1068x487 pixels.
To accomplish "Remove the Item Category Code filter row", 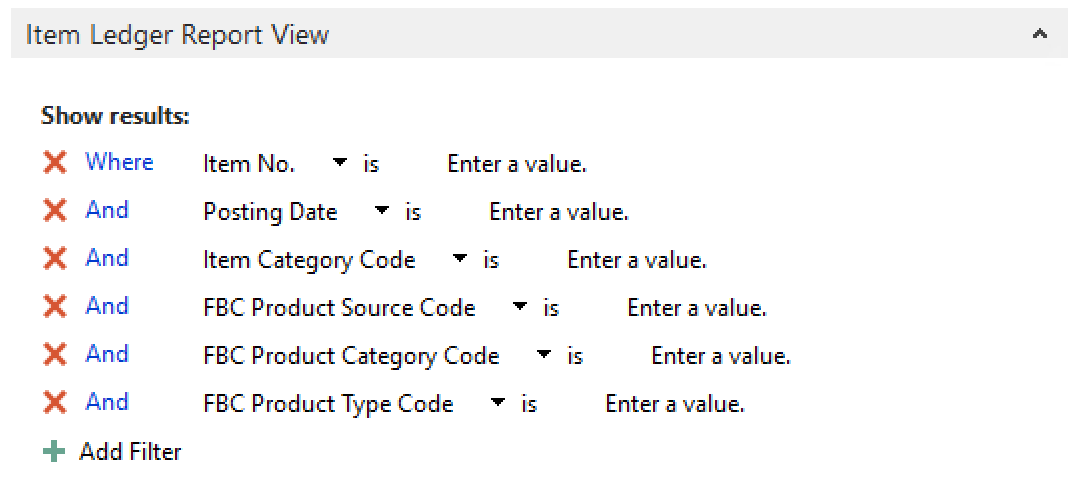I will 55,259.
